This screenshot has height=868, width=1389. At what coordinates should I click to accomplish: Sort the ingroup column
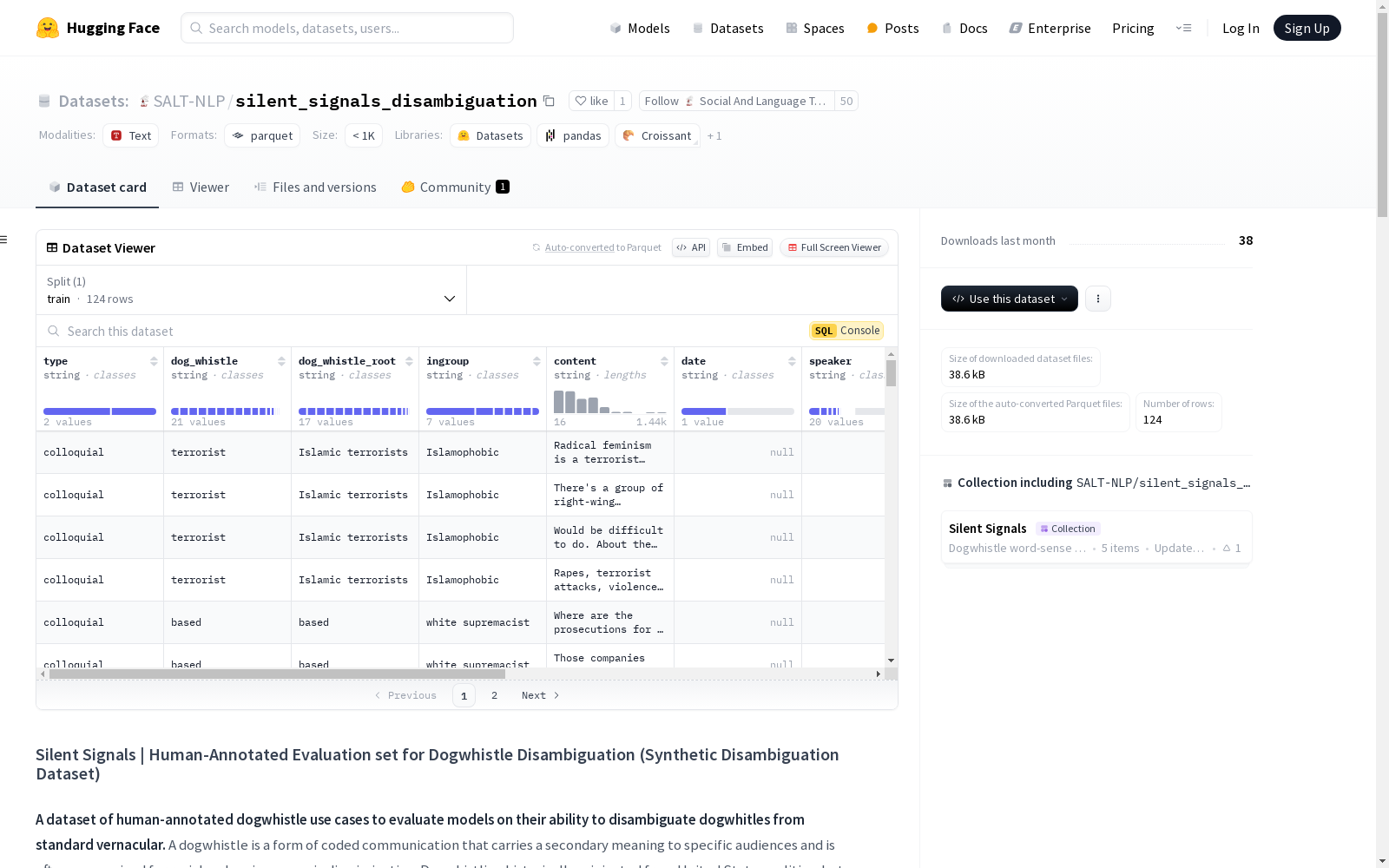pos(537,361)
